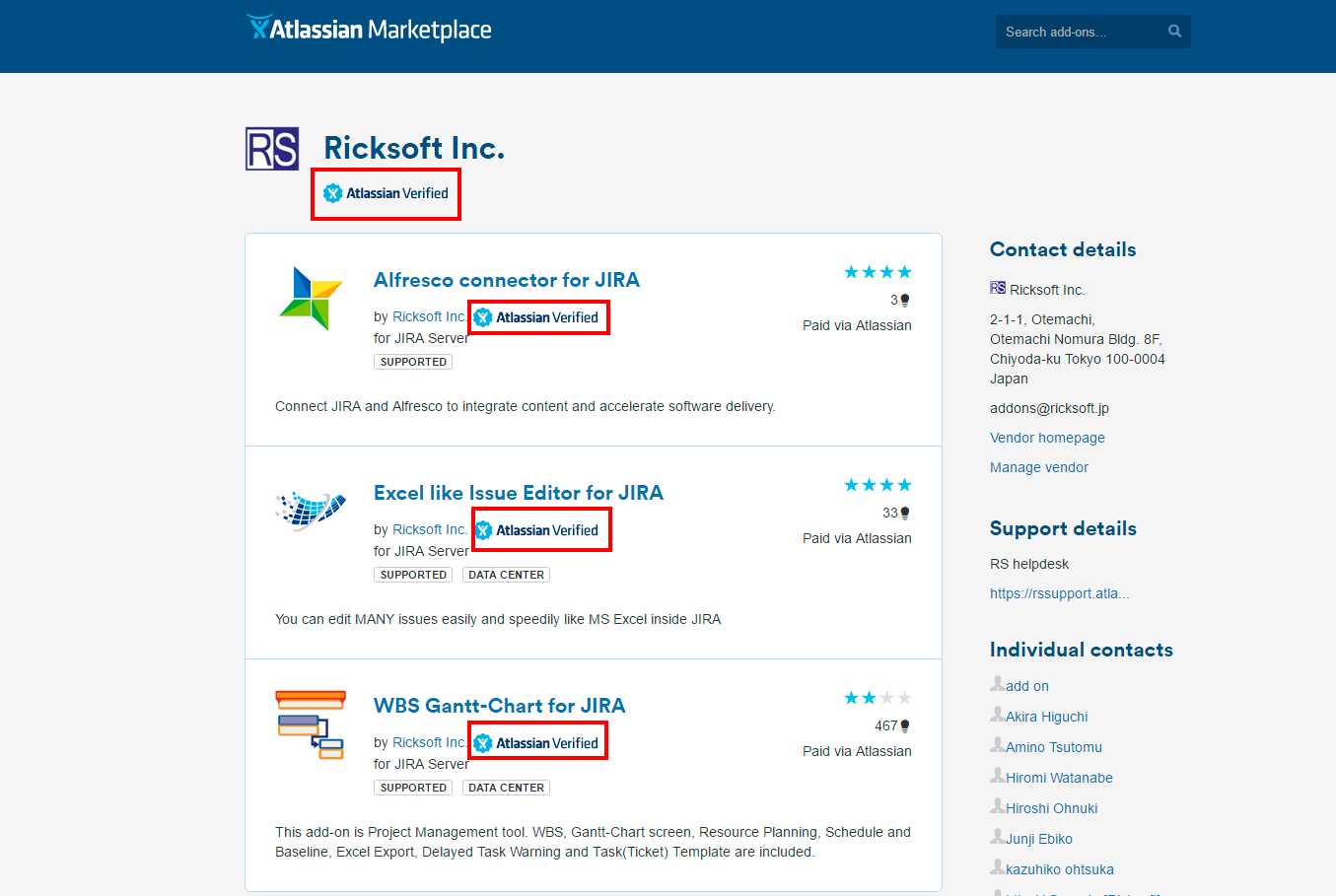The height and width of the screenshot is (896, 1336).
Task: Click avatar icon beside Amino Tsutomu
Action: pyautogui.click(x=998, y=744)
